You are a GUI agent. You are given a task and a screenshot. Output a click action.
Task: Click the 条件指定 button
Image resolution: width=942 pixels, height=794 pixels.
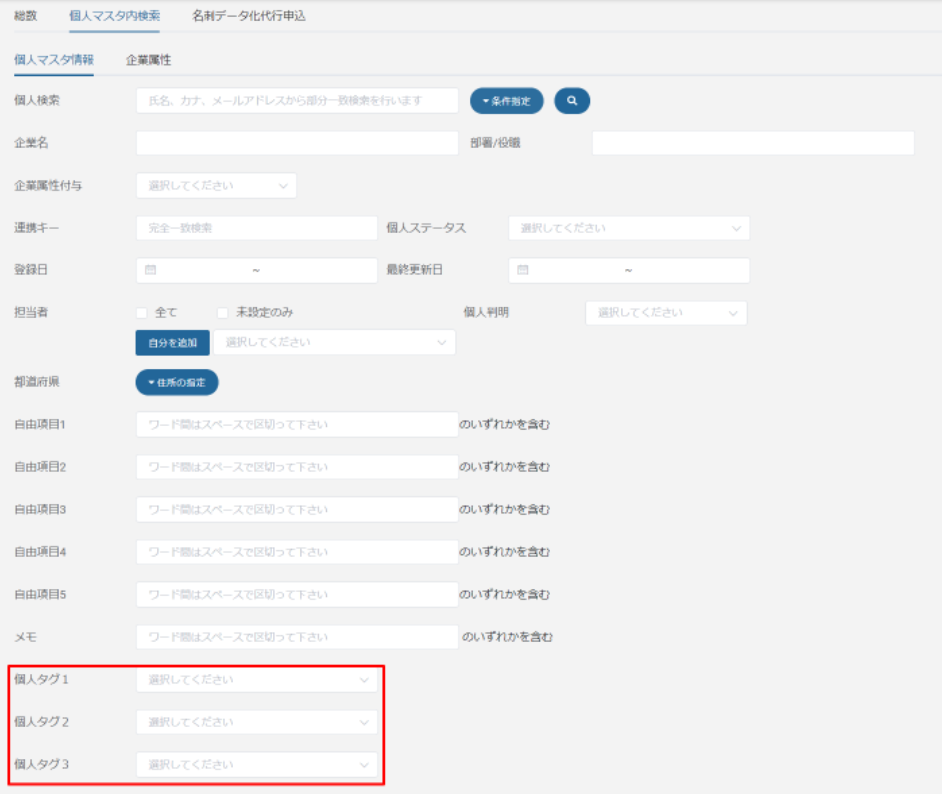coord(506,101)
